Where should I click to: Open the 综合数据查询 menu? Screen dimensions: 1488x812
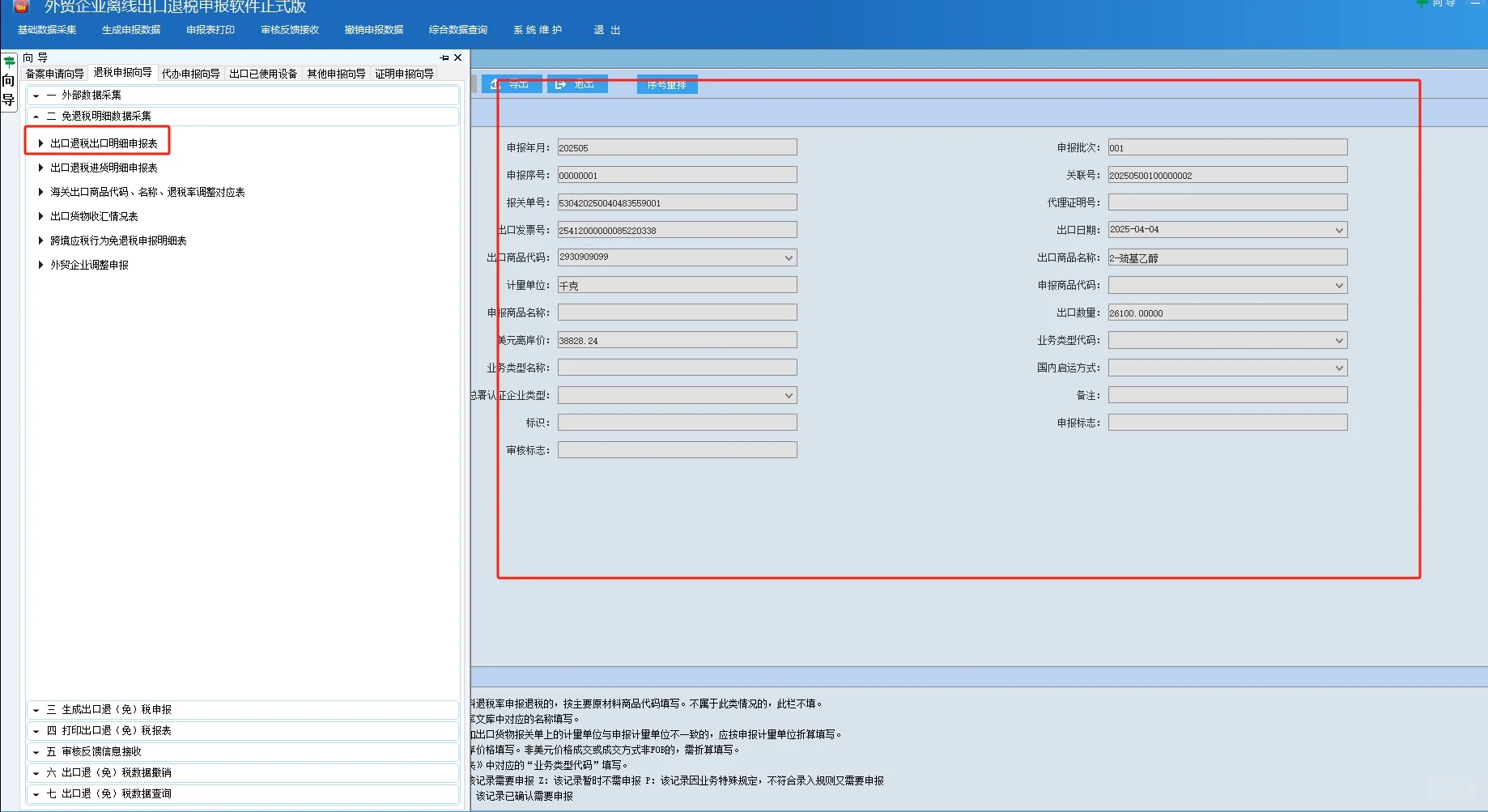click(x=458, y=30)
